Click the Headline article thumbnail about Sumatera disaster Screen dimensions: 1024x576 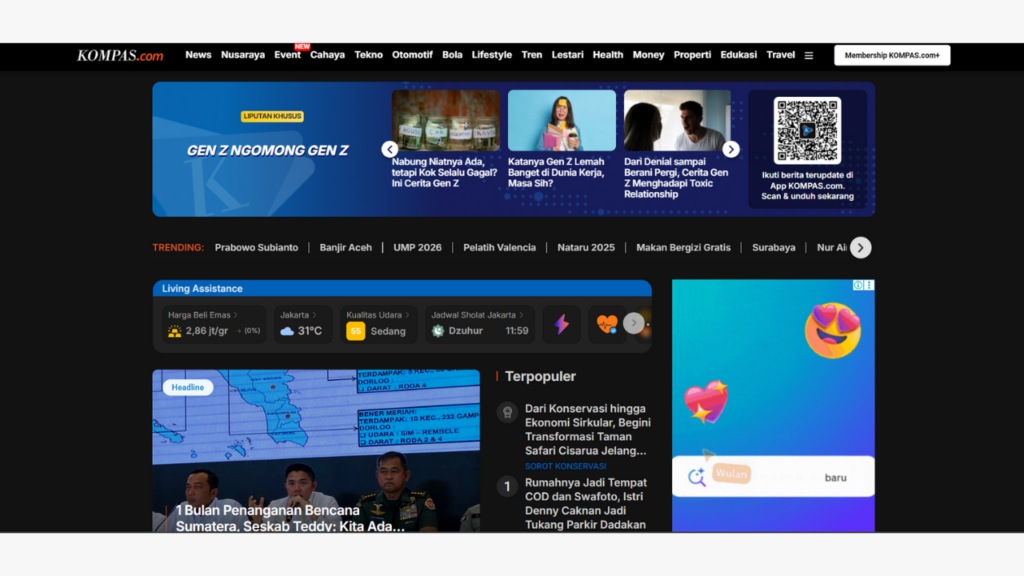point(315,450)
